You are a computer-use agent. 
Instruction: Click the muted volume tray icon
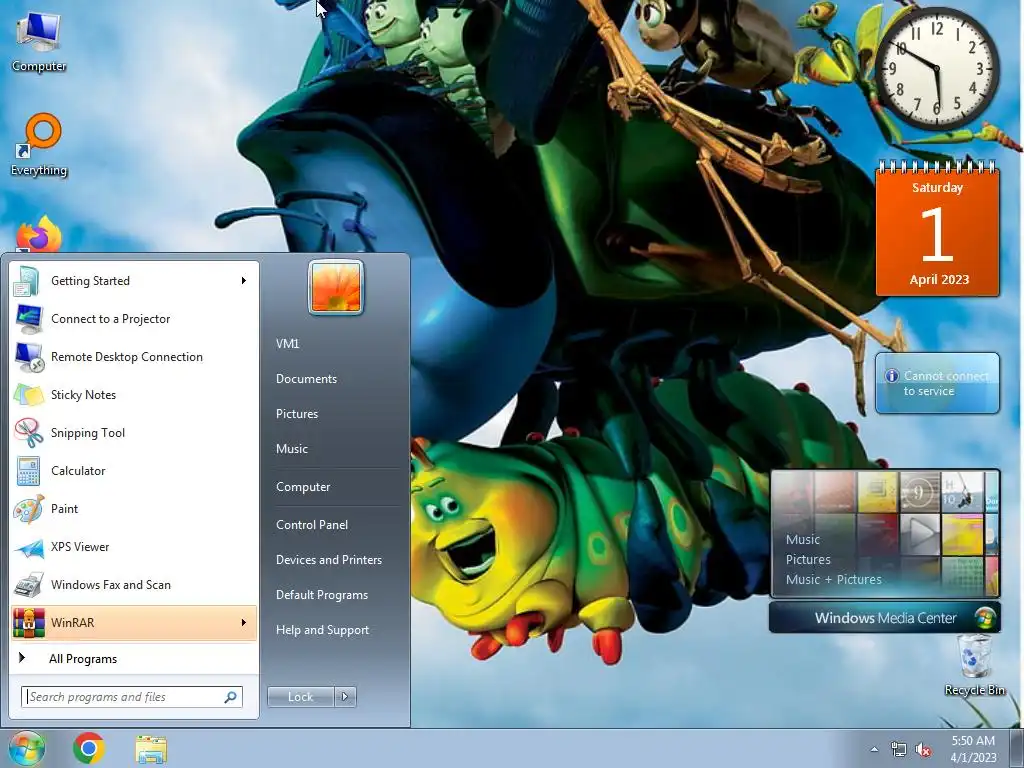pyautogui.click(x=923, y=750)
